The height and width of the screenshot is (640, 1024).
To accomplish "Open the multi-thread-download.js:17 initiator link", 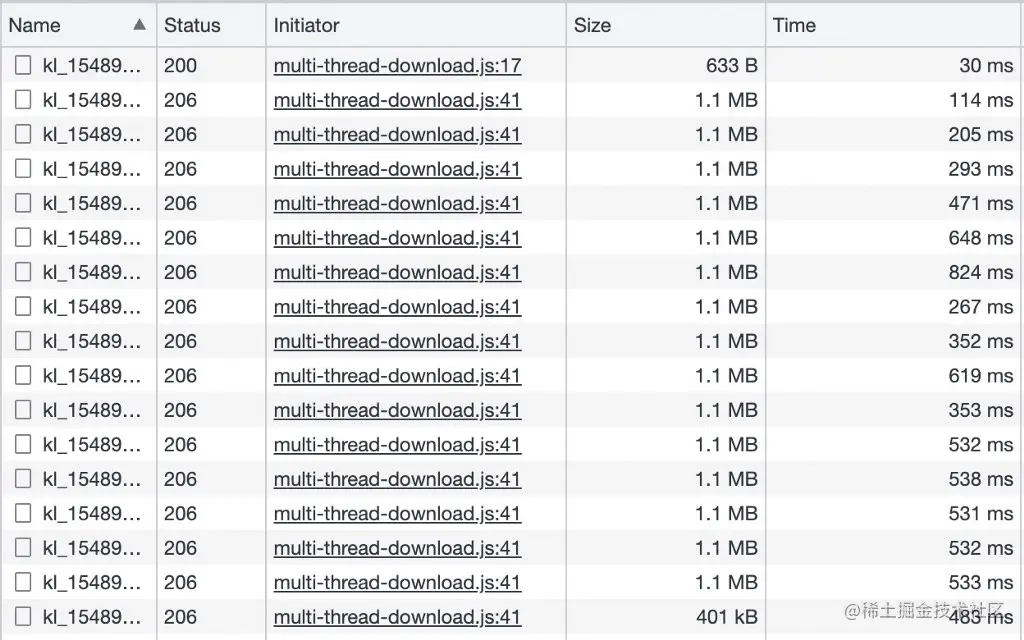I will click(x=397, y=66).
